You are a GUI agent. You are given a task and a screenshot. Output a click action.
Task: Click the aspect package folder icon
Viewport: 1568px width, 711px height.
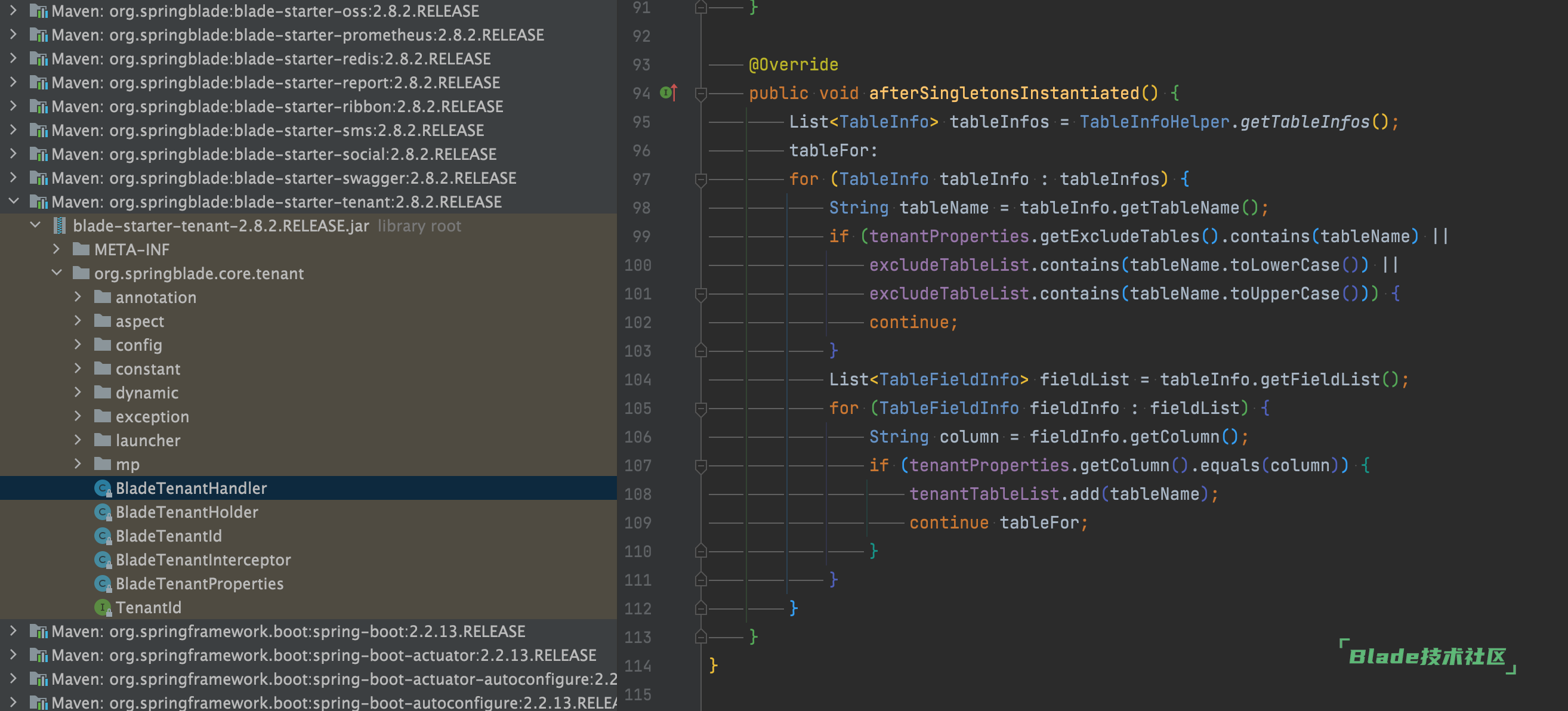coord(103,321)
